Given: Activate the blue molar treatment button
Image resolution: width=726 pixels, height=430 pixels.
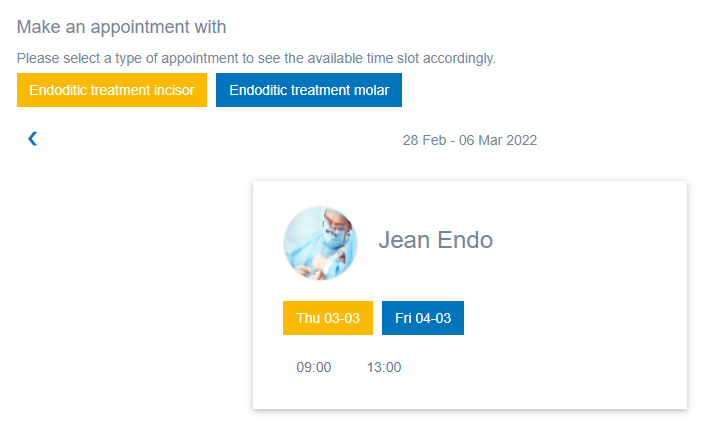Looking at the screenshot, I should [309, 90].
